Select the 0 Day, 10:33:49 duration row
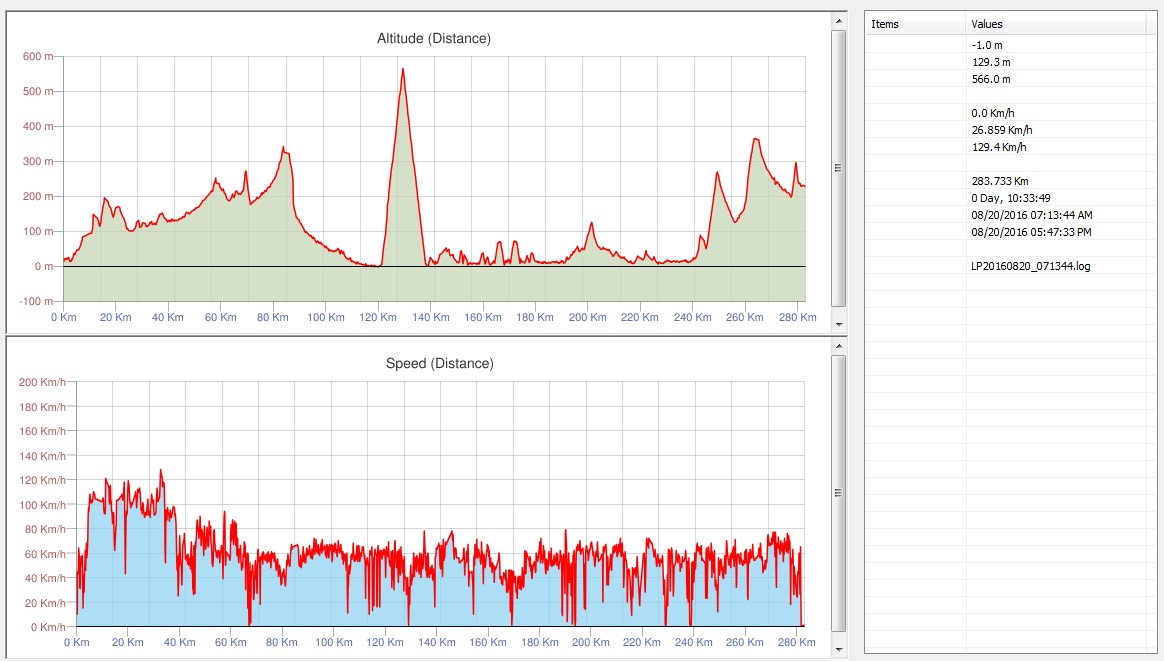 pos(1010,198)
